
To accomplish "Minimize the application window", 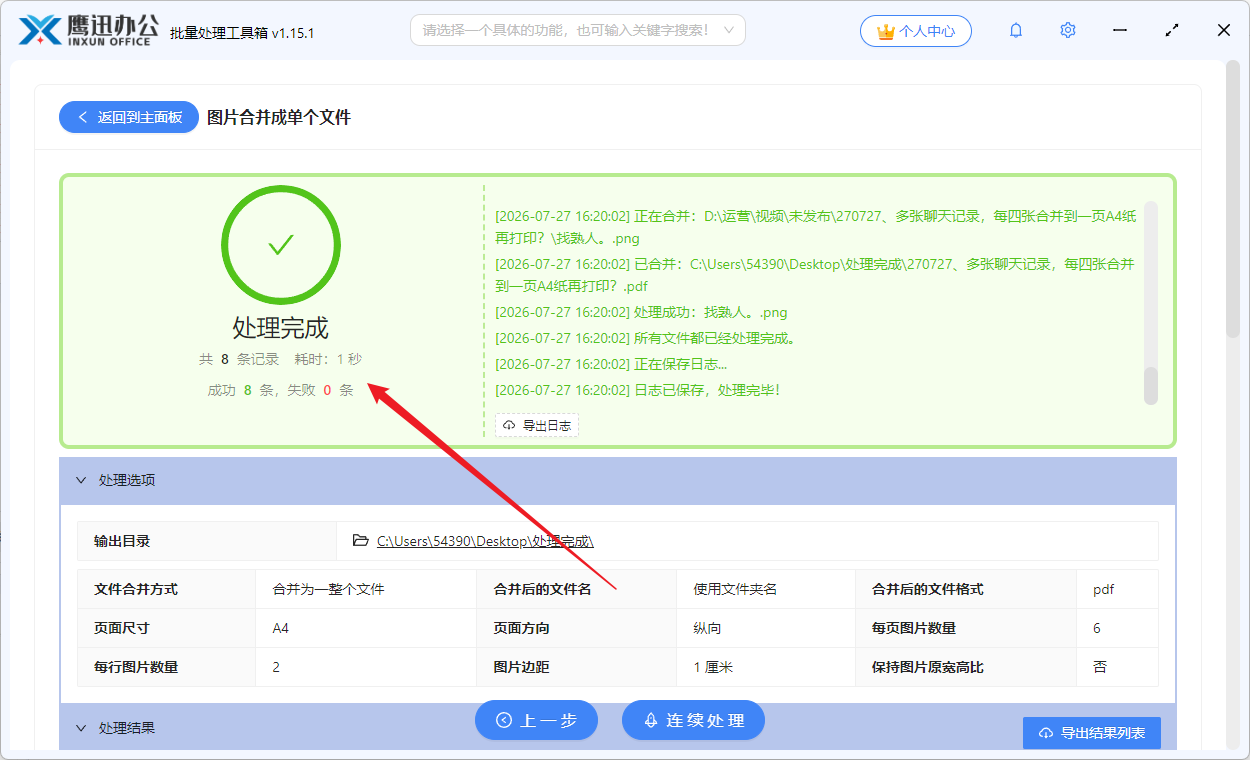I will [1120, 31].
